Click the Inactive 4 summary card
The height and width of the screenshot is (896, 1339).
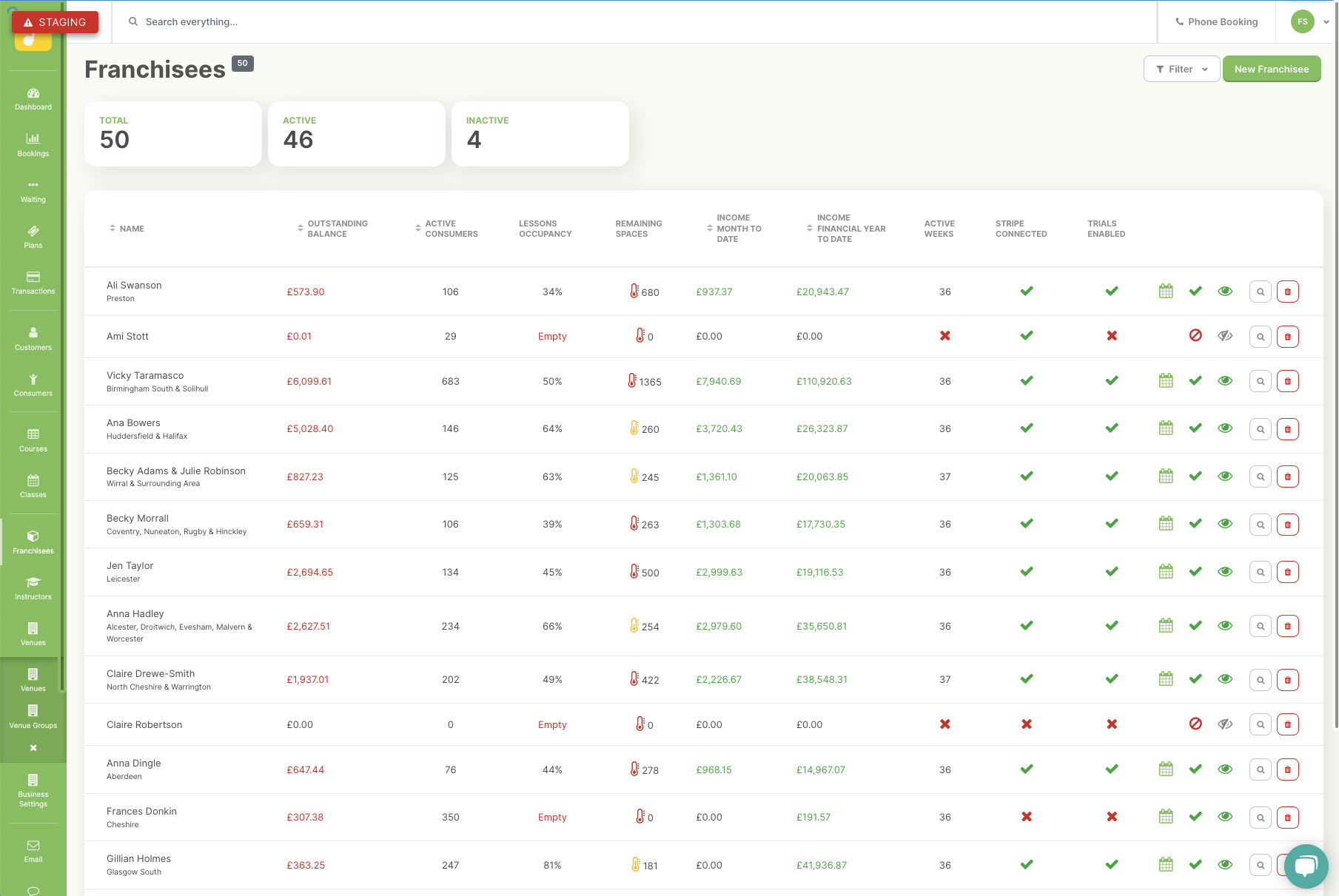(540, 134)
